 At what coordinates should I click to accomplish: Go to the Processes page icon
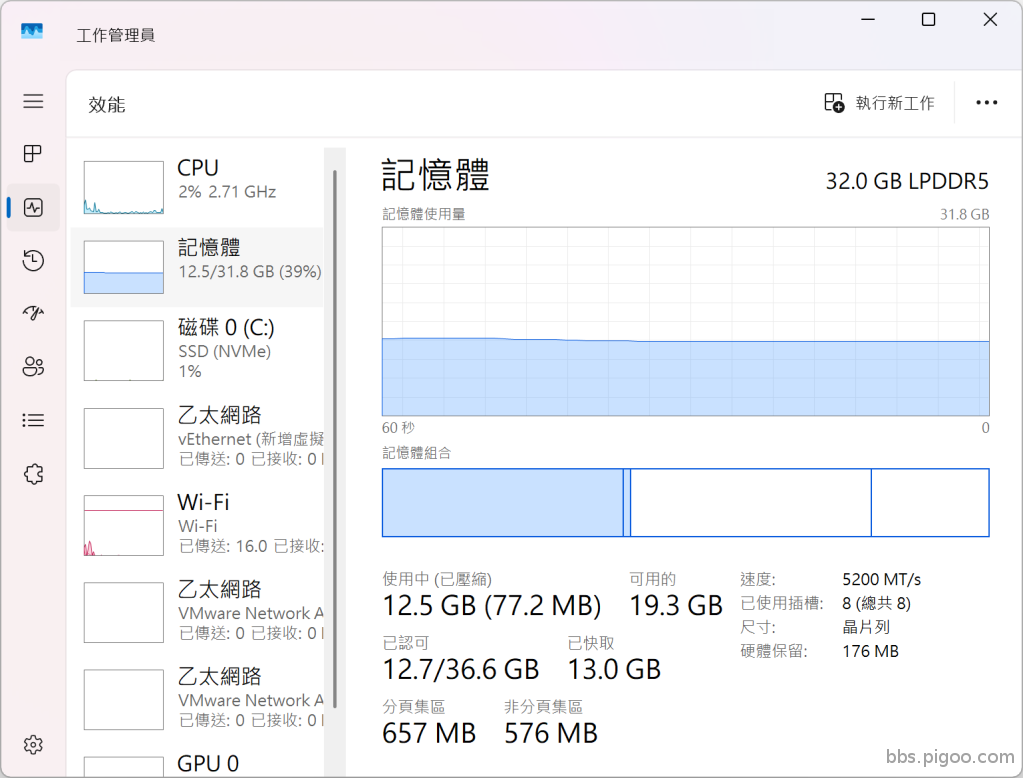(33, 154)
